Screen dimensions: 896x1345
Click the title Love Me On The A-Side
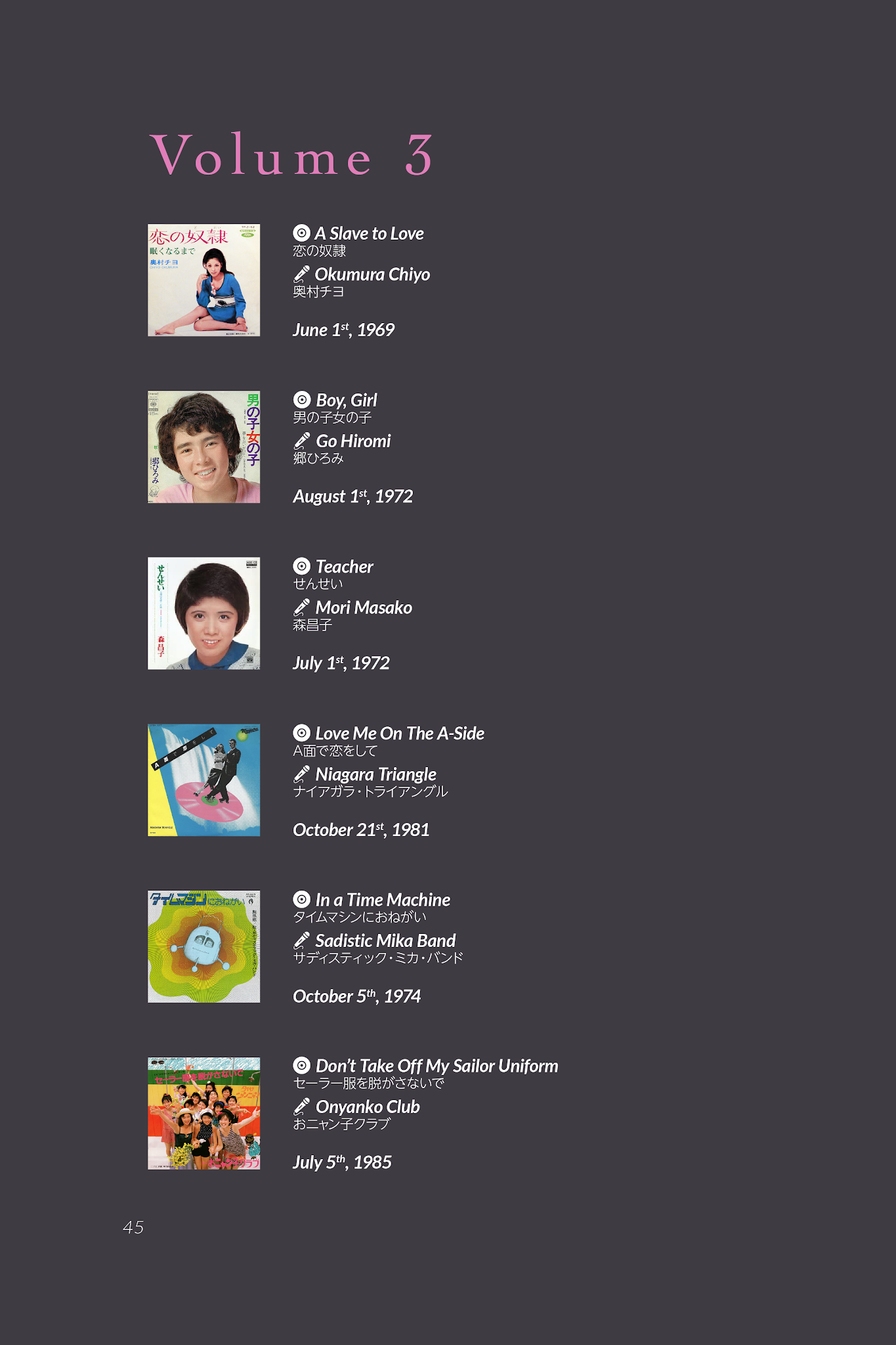[400, 734]
